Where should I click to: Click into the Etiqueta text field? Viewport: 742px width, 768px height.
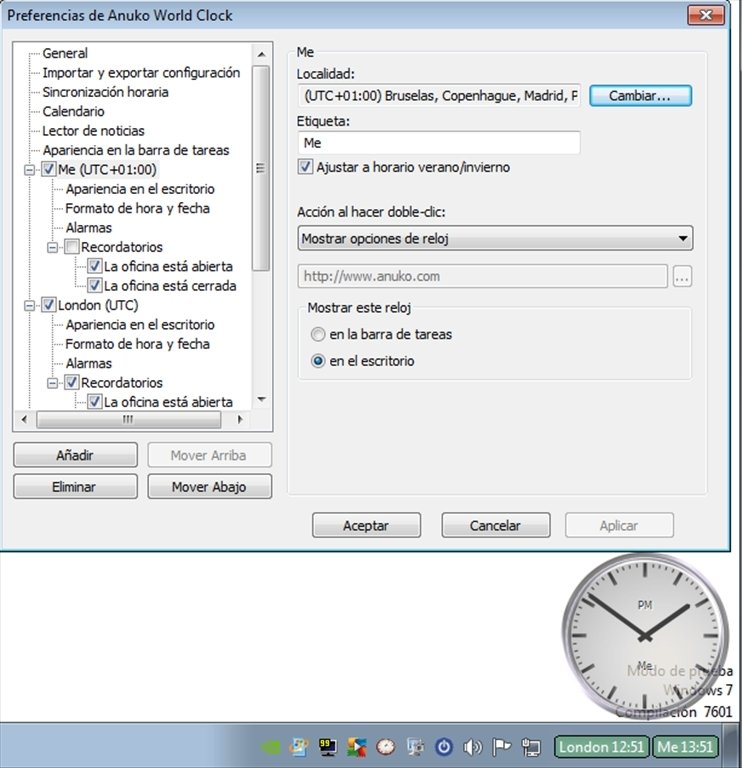tap(439, 143)
